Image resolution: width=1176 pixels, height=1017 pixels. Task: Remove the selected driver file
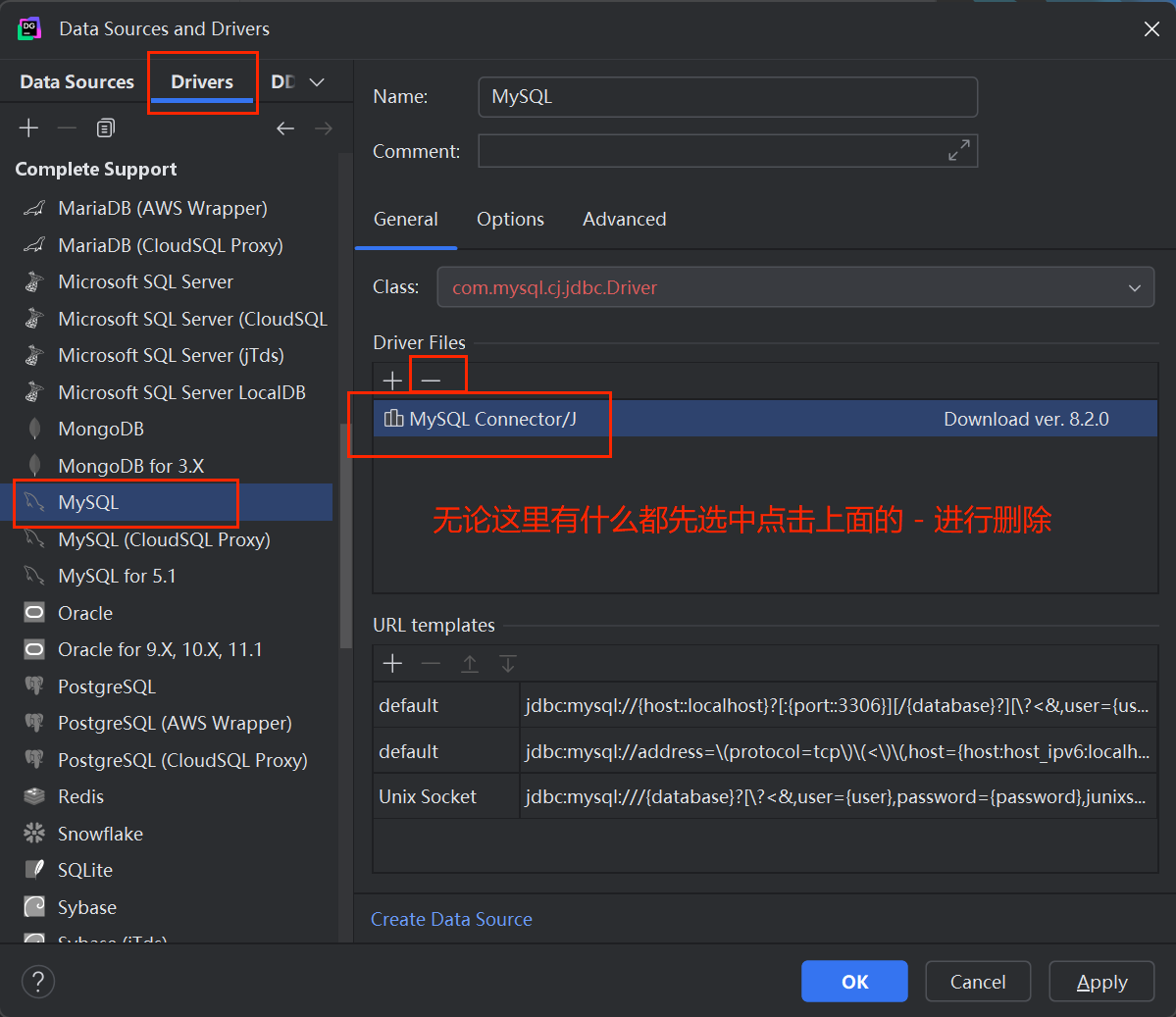[x=431, y=381]
